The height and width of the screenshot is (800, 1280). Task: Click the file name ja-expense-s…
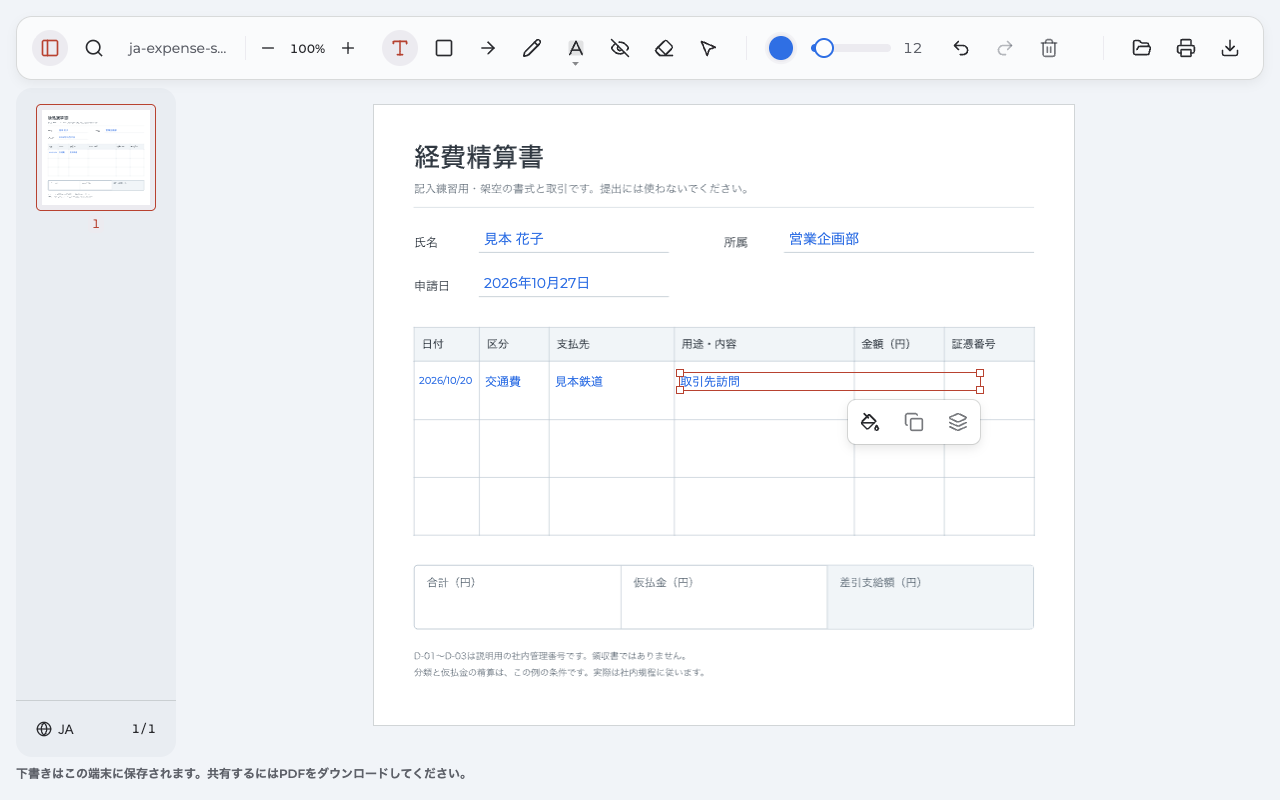point(178,48)
